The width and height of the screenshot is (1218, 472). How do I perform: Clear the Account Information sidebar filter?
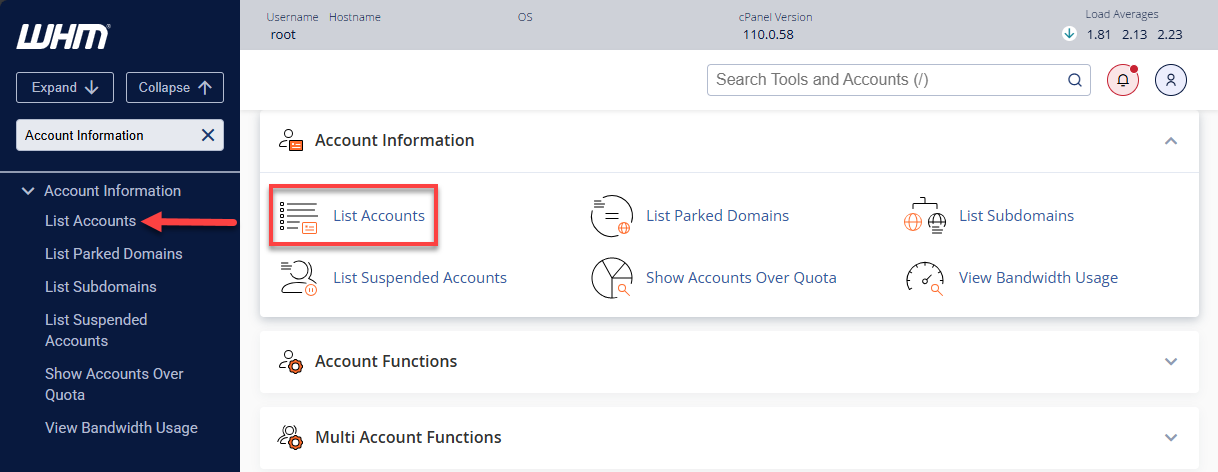(208, 136)
